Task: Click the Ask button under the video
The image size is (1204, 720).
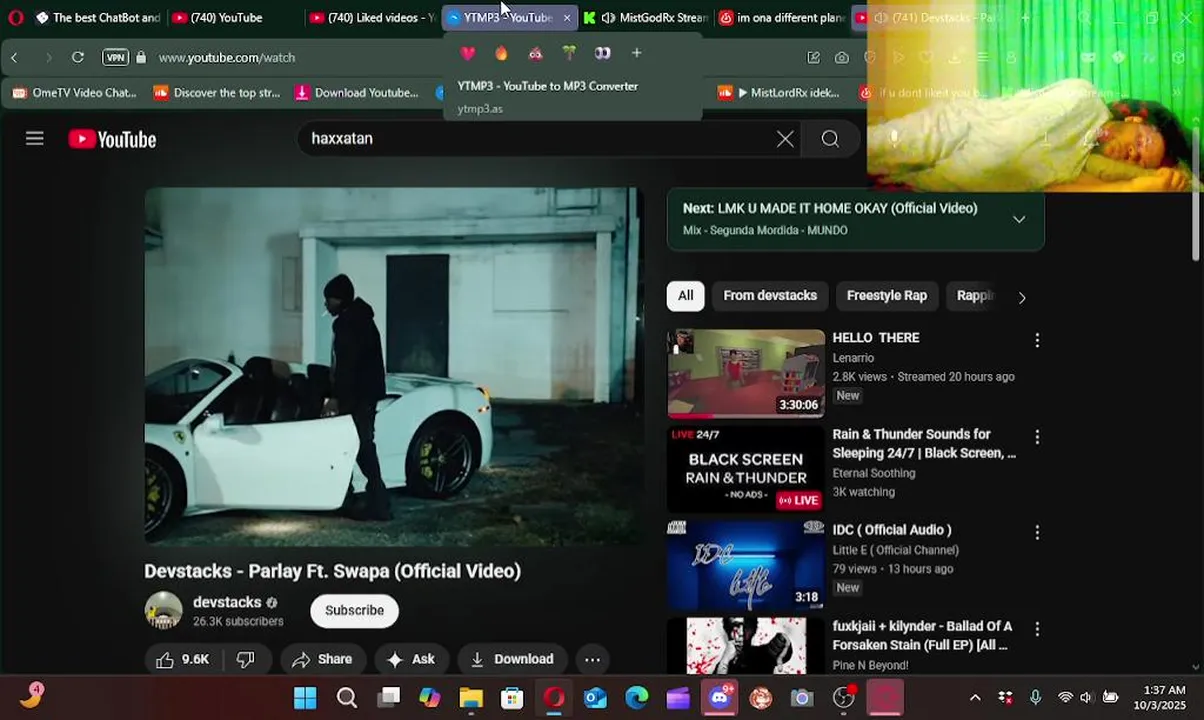Action: pos(411,659)
